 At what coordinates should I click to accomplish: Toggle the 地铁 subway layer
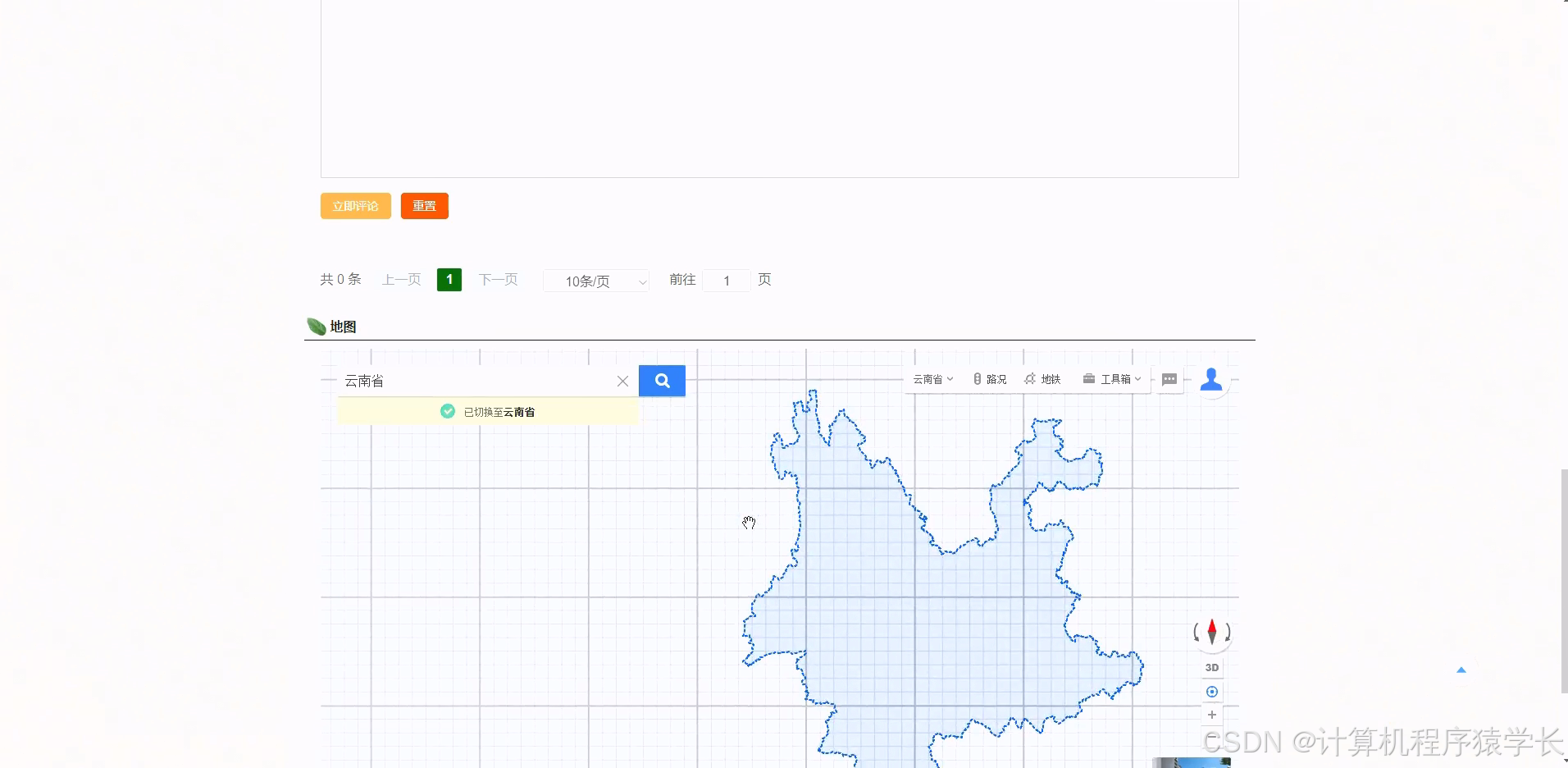point(1042,379)
